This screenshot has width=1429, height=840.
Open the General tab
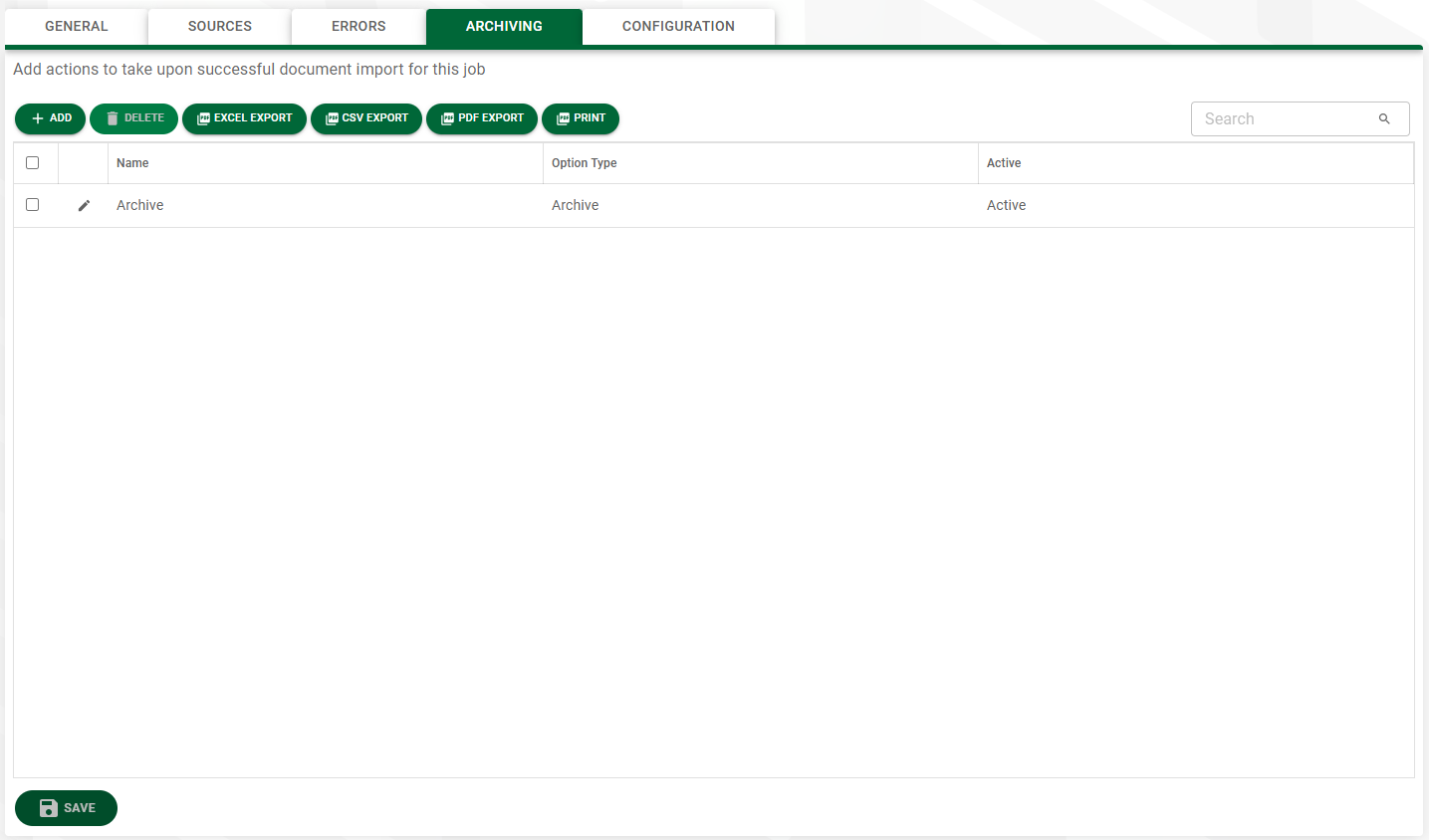(x=77, y=27)
